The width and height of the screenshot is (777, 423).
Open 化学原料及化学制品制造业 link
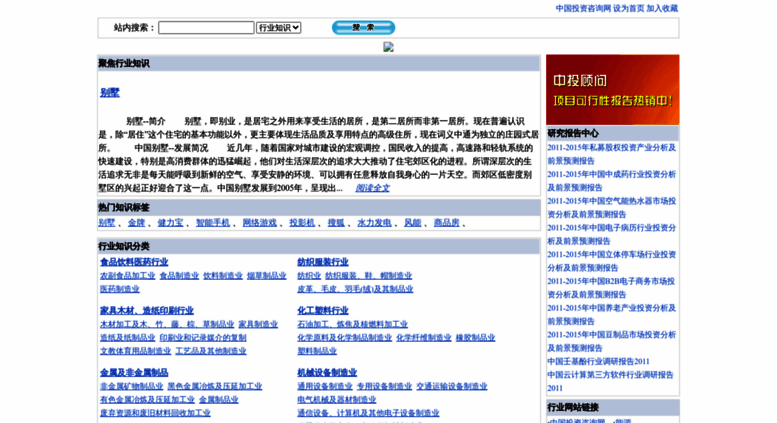(344, 338)
